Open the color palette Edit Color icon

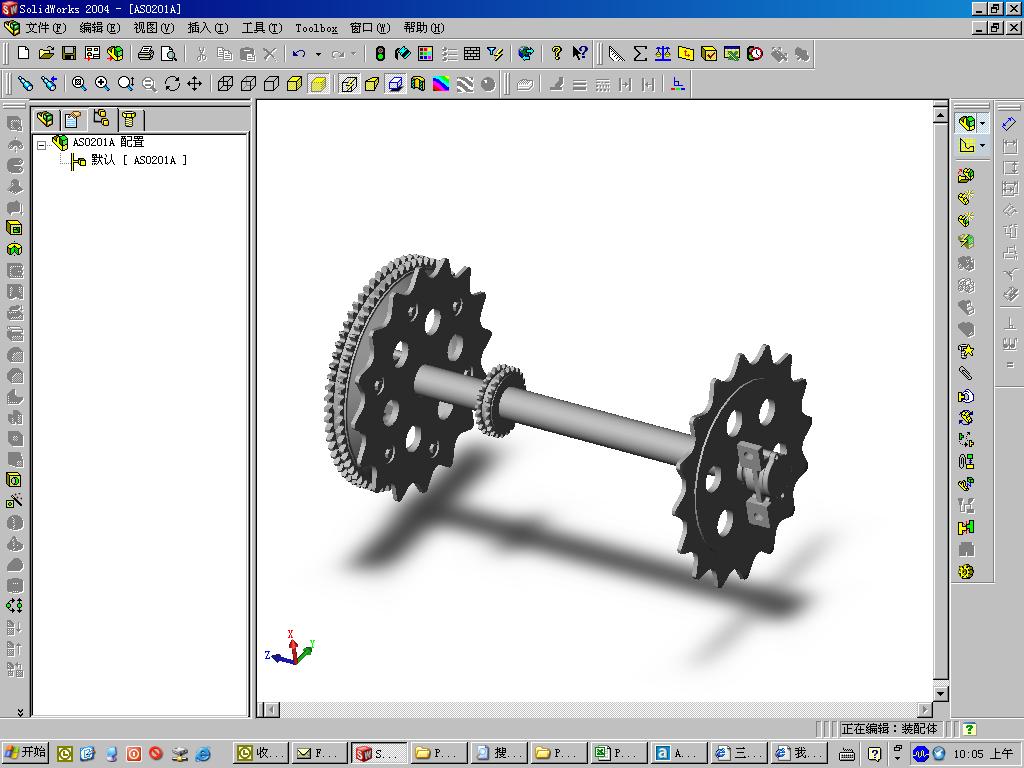pos(426,54)
